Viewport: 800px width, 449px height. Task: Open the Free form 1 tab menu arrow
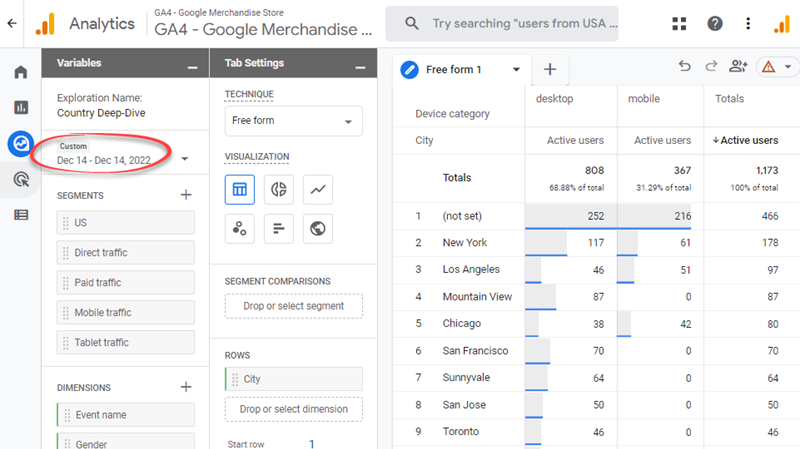[516, 69]
